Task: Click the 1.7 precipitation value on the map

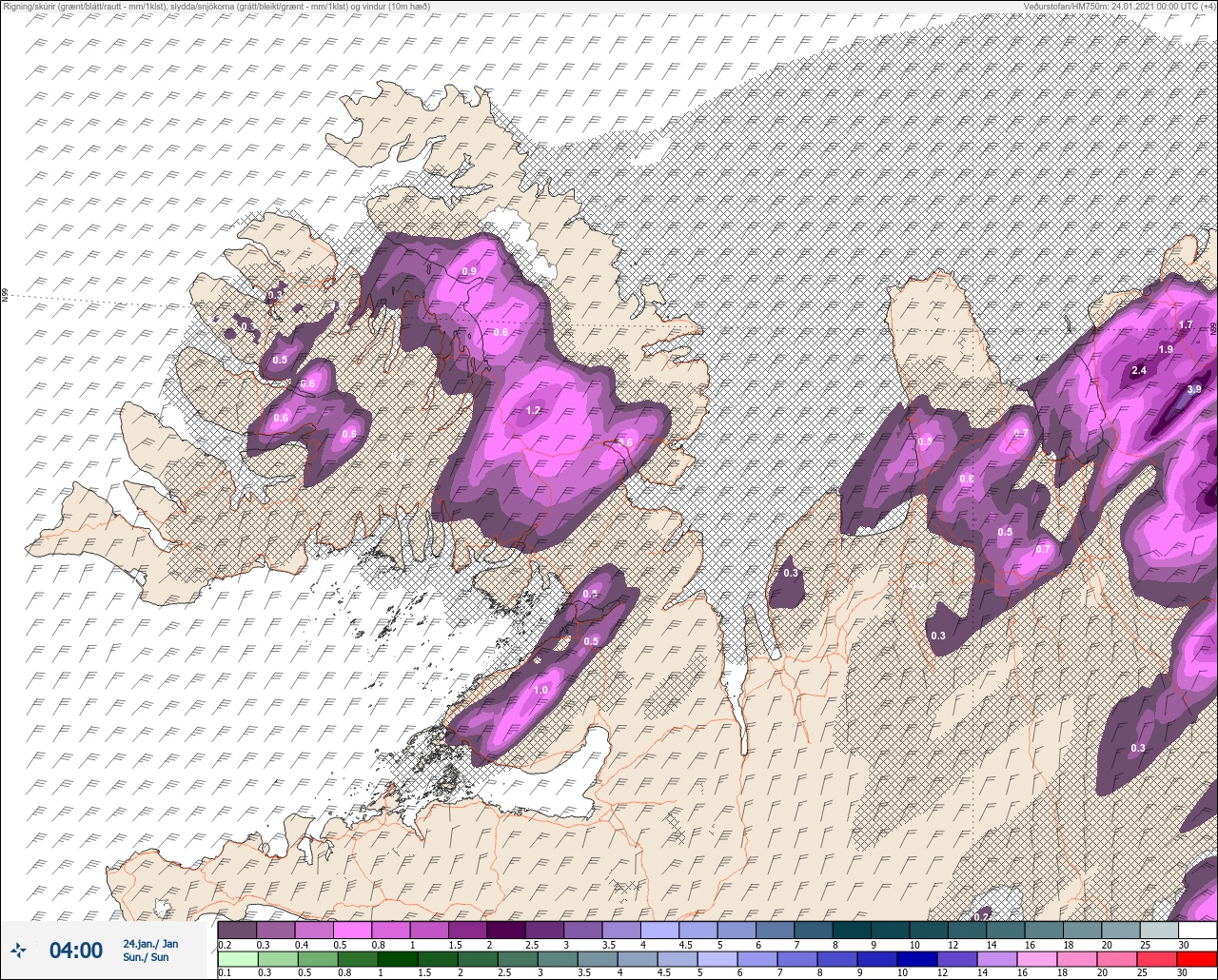Action: pos(1186,325)
